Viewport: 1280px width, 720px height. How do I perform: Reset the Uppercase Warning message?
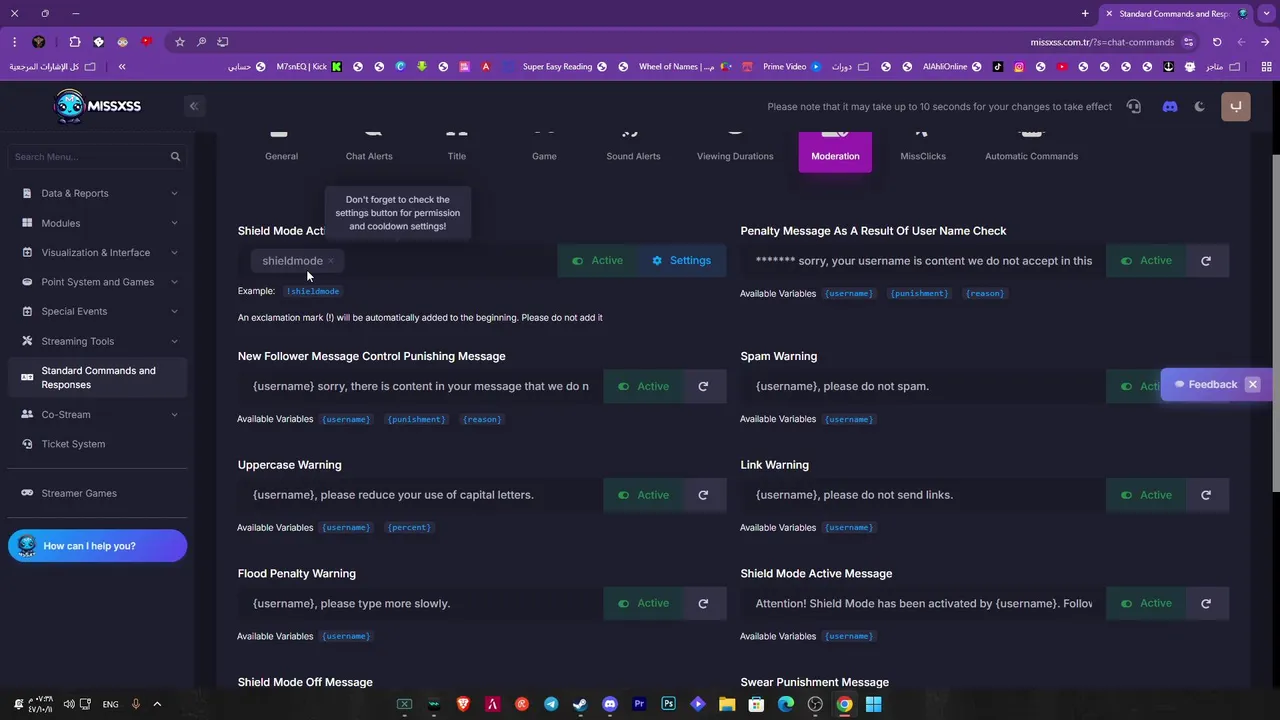coord(703,495)
